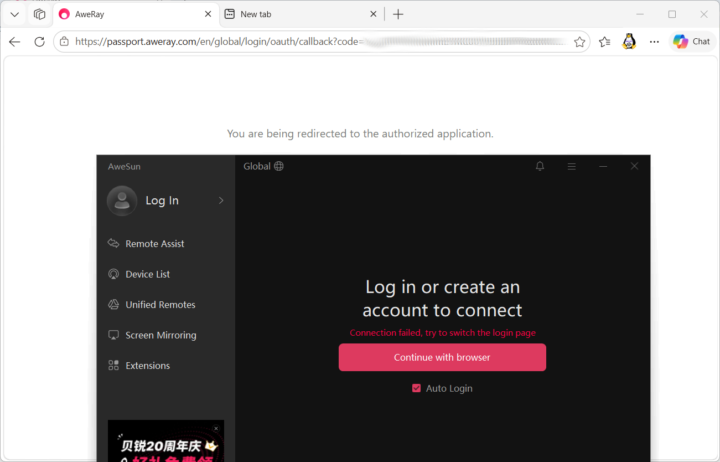Switch to the New tab tab
The width and height of the screenshot is (720, 462).
coord(301,14)
